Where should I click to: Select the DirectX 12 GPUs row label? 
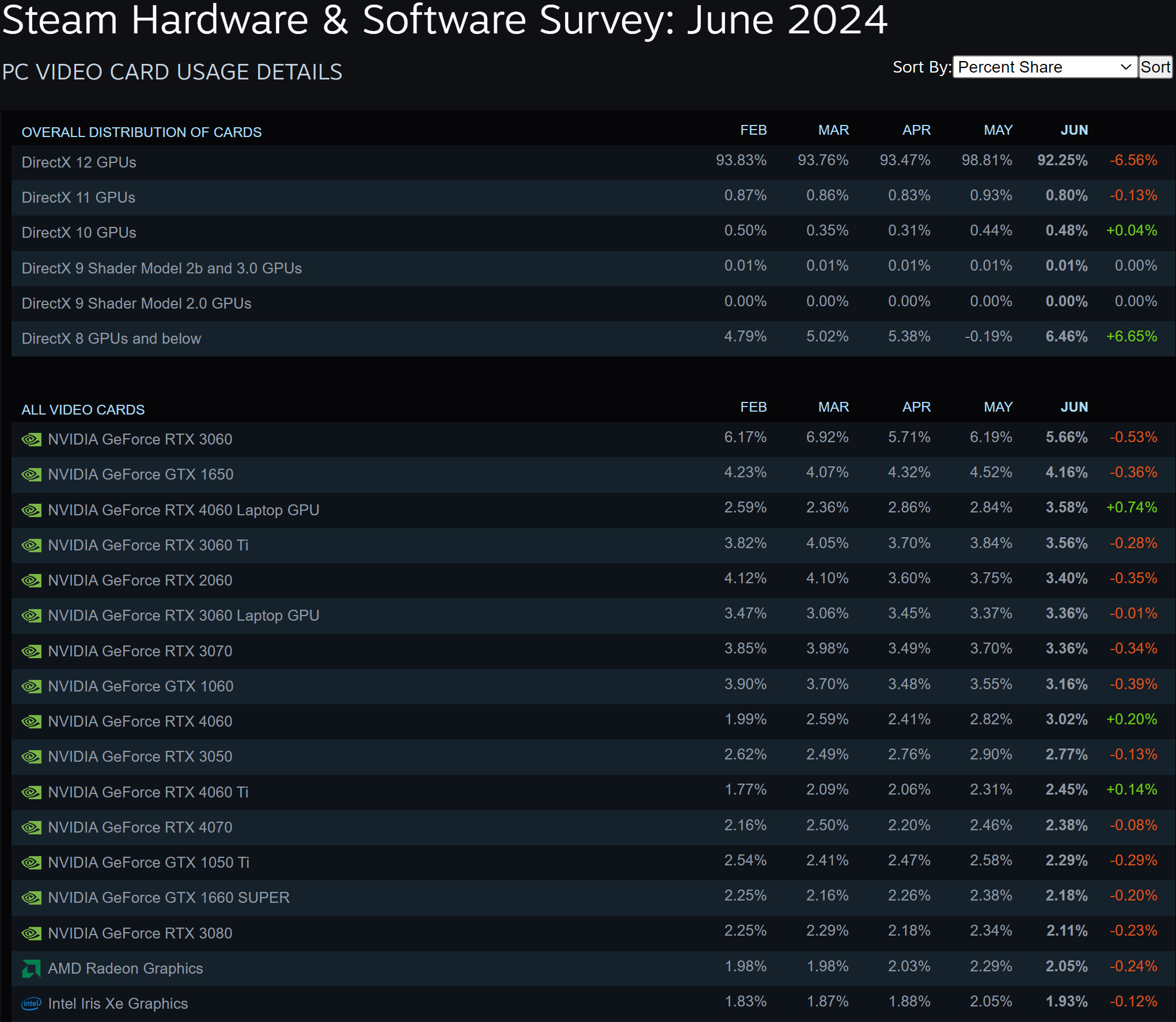click(79, 162)
